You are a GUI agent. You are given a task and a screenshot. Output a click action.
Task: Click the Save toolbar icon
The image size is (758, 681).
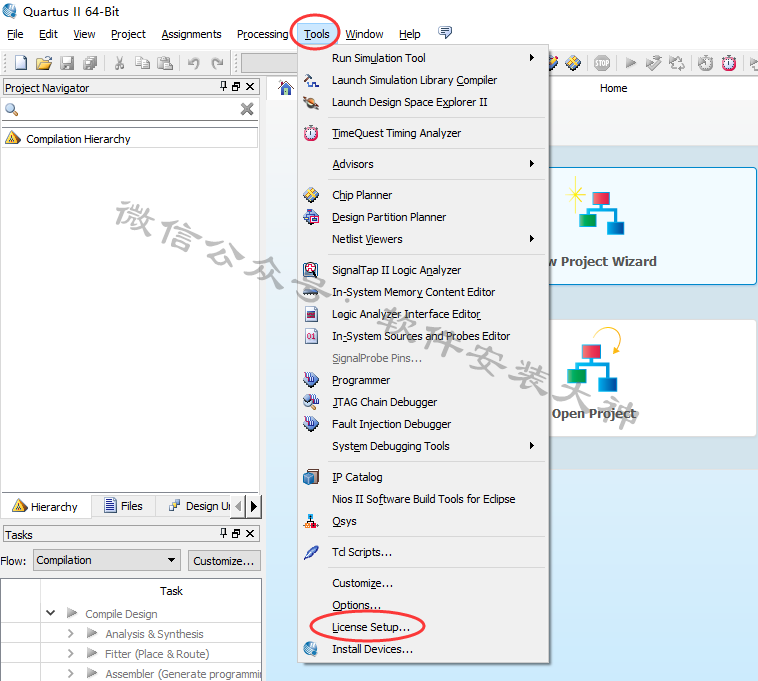[x=67, y=63]
